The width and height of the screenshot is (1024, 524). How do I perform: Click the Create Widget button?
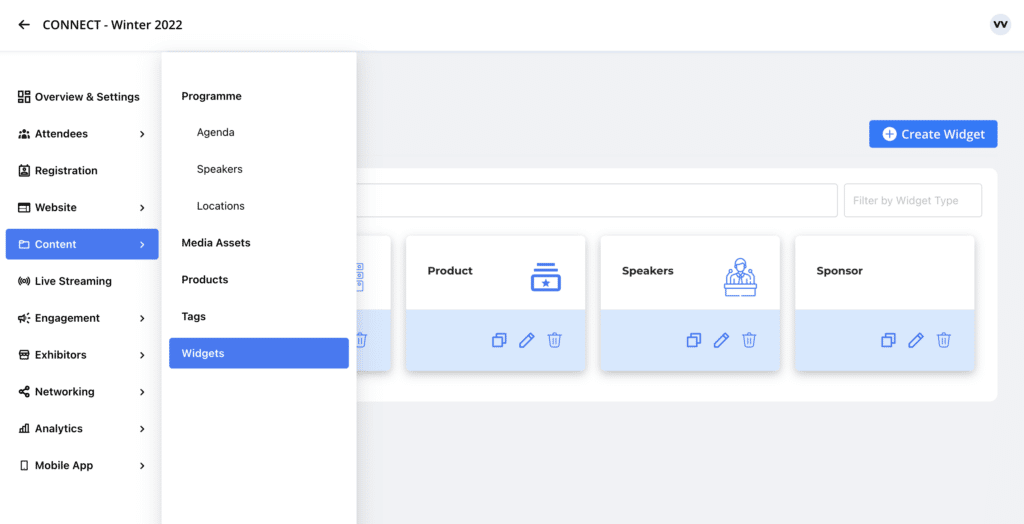pos(933,134)
